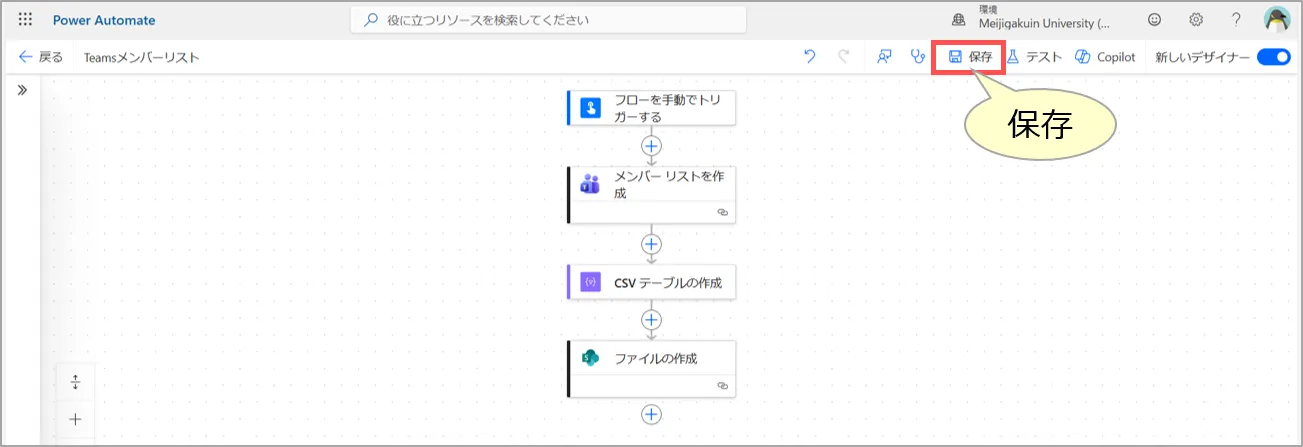The width and height of the screenshot is (1303, 447).
Task: Open the flow checker stethoscope icon
Action: tap(917, 57)
